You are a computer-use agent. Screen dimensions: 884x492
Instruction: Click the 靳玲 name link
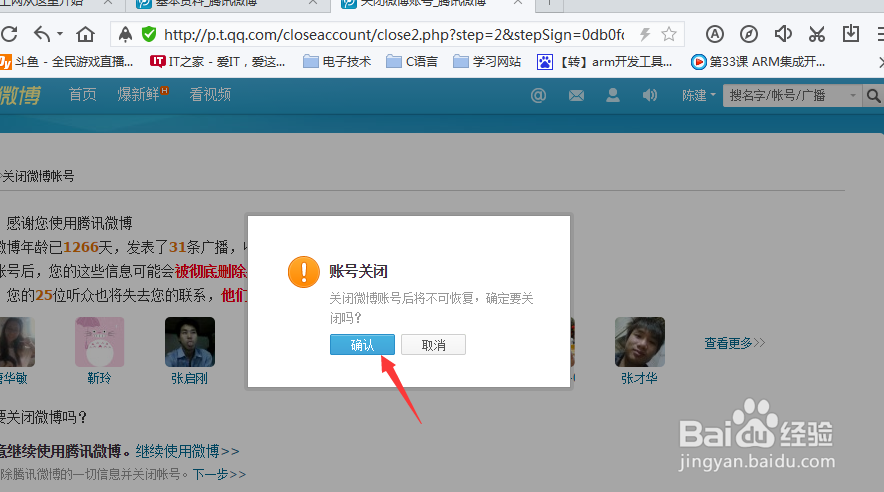pos(99,378)
